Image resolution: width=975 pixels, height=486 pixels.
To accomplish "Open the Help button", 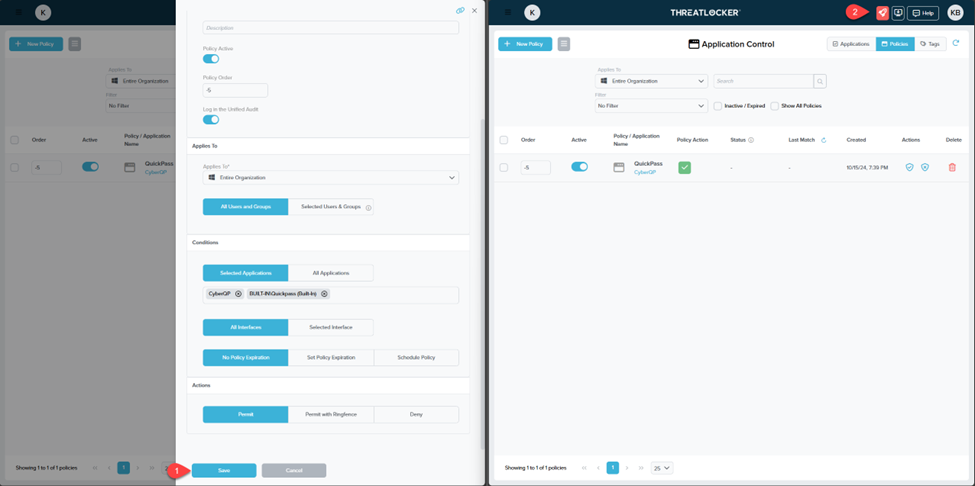I will (923, 12).
